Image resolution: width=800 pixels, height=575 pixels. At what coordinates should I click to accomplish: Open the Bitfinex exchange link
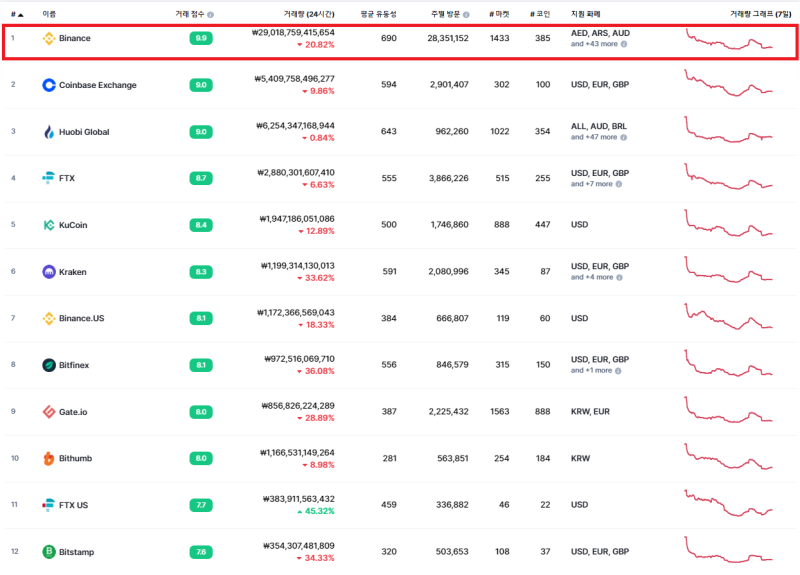coord(73,365)
